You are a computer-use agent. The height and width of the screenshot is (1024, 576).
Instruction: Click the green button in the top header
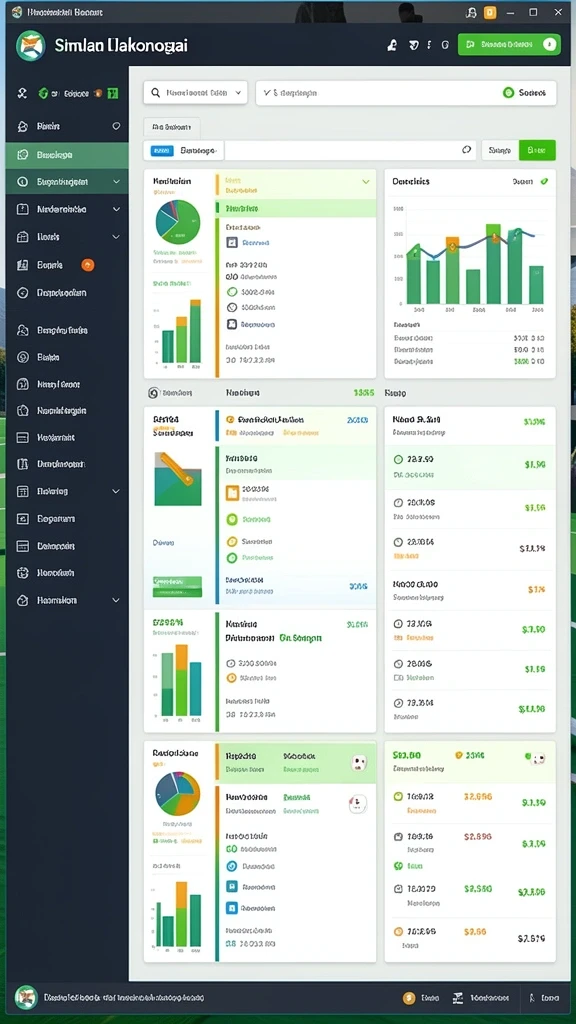tap(509, 44)
